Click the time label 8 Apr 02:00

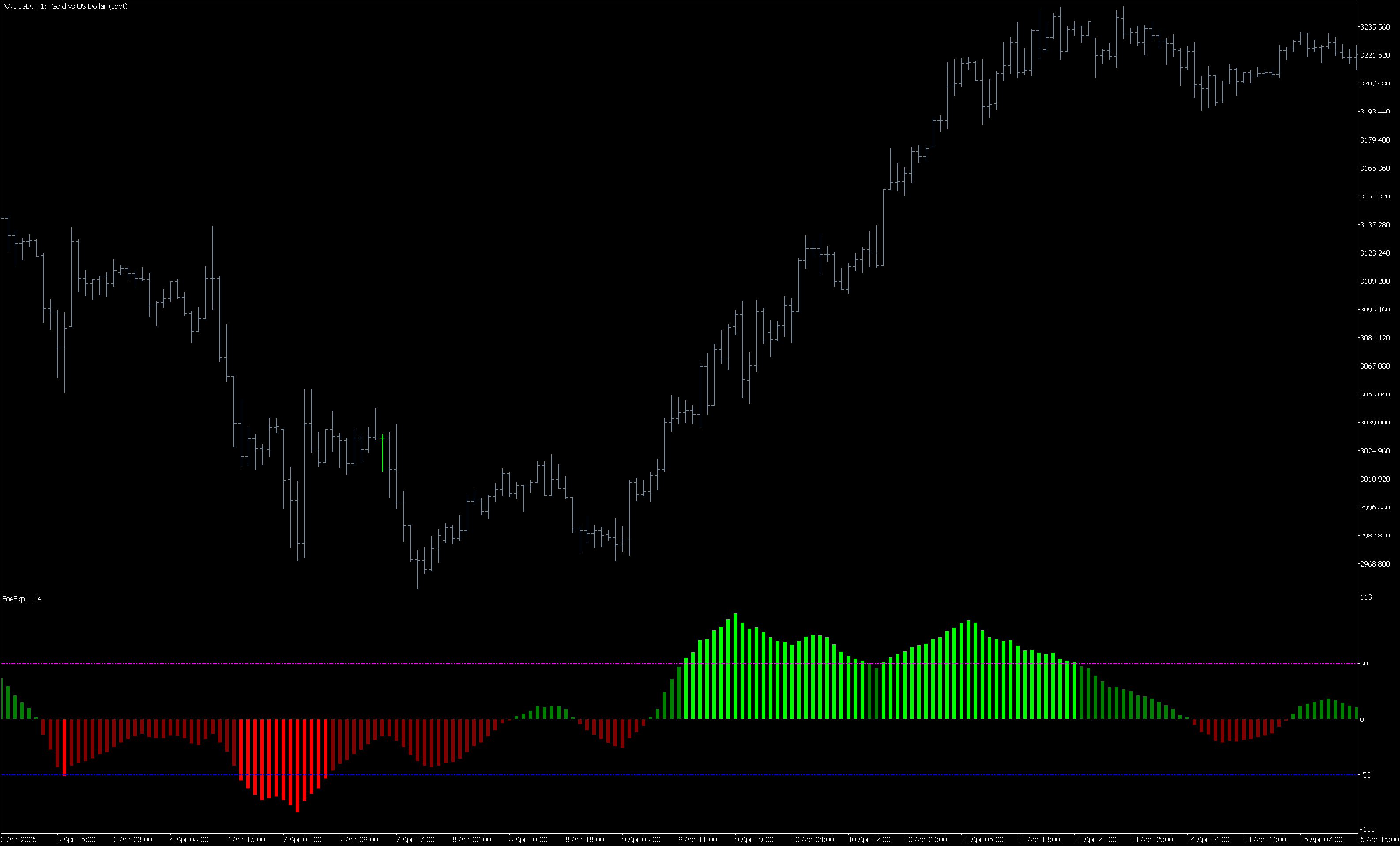[471, 840]
